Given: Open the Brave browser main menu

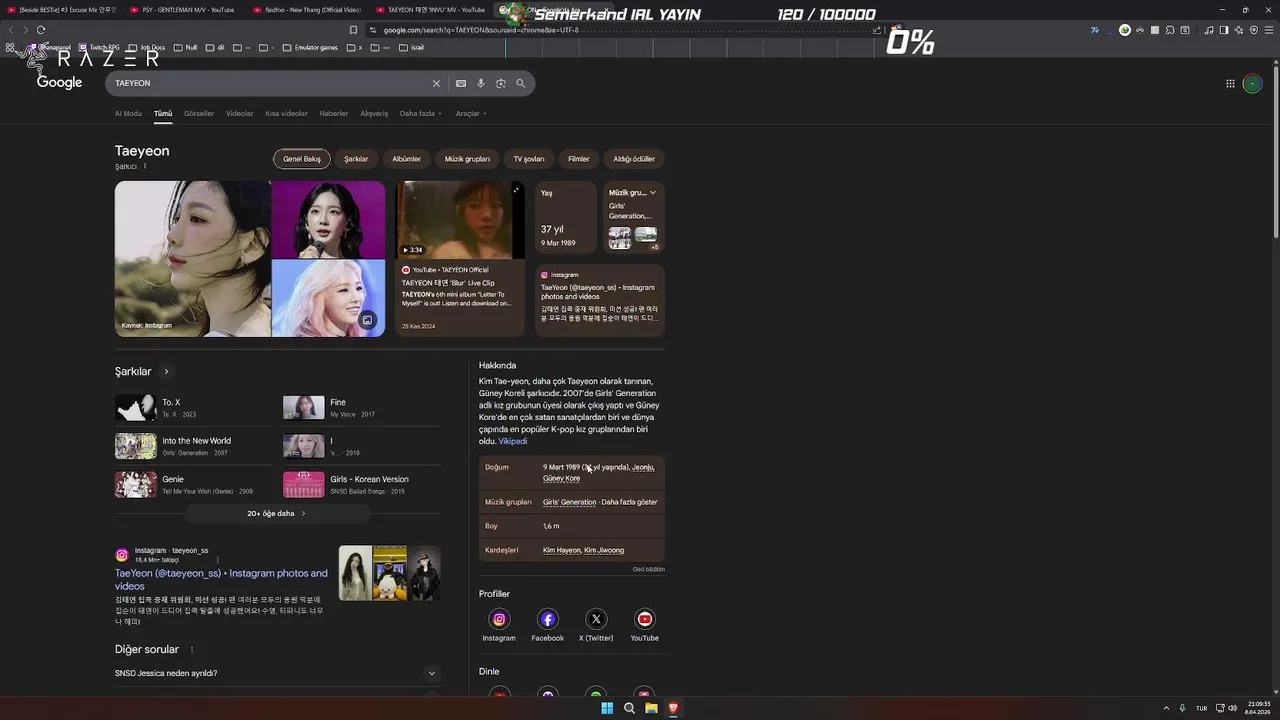Looking at the screenshot, I should (x=1268, y=30).
